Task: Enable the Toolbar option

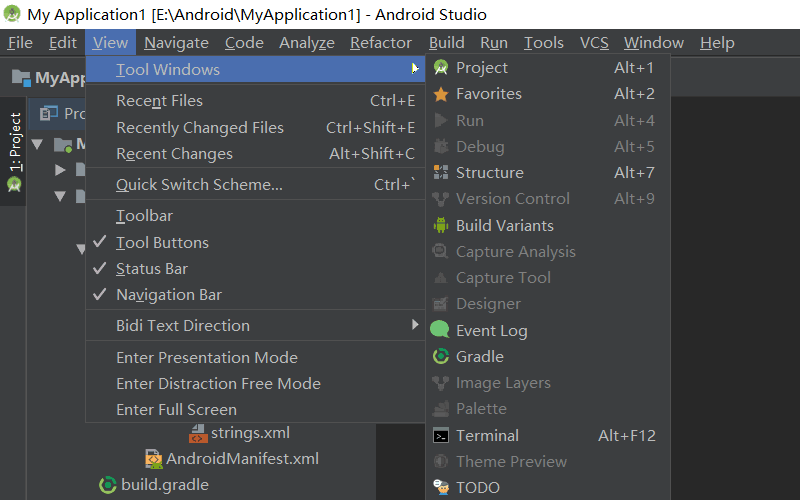Action: (x=256, y=215)
